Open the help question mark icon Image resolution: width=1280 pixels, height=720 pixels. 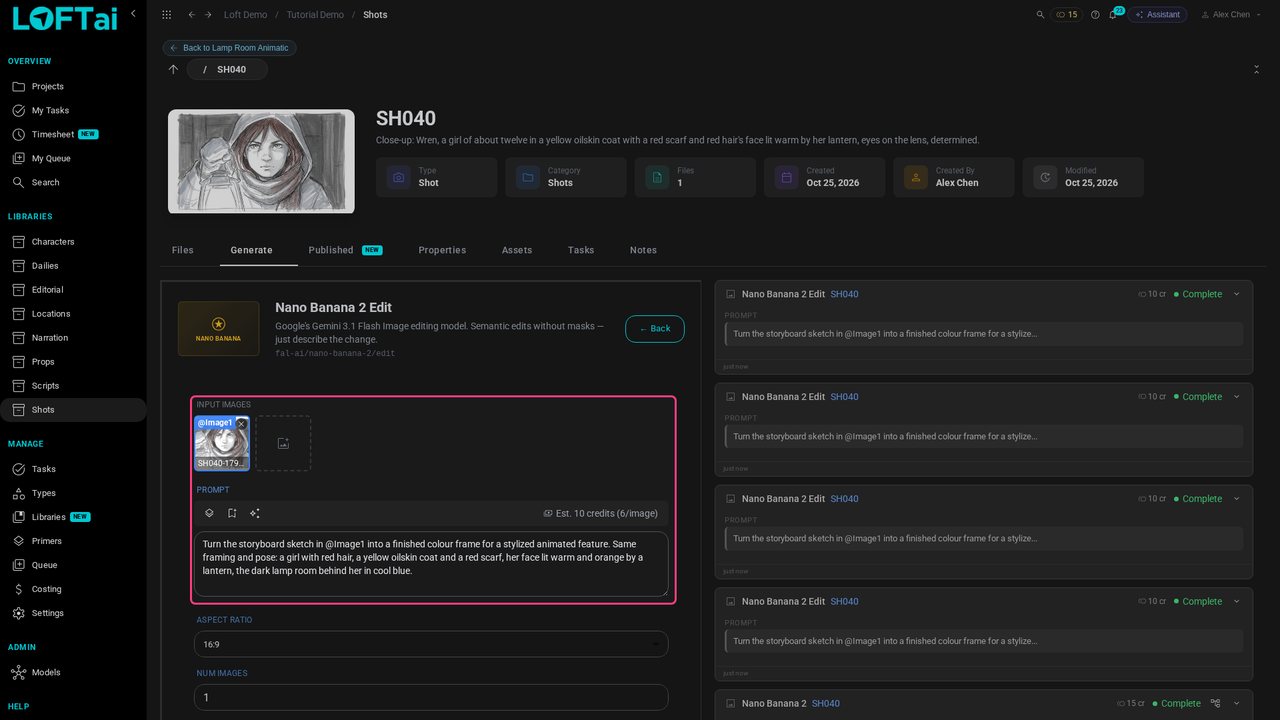(1095, 15)
